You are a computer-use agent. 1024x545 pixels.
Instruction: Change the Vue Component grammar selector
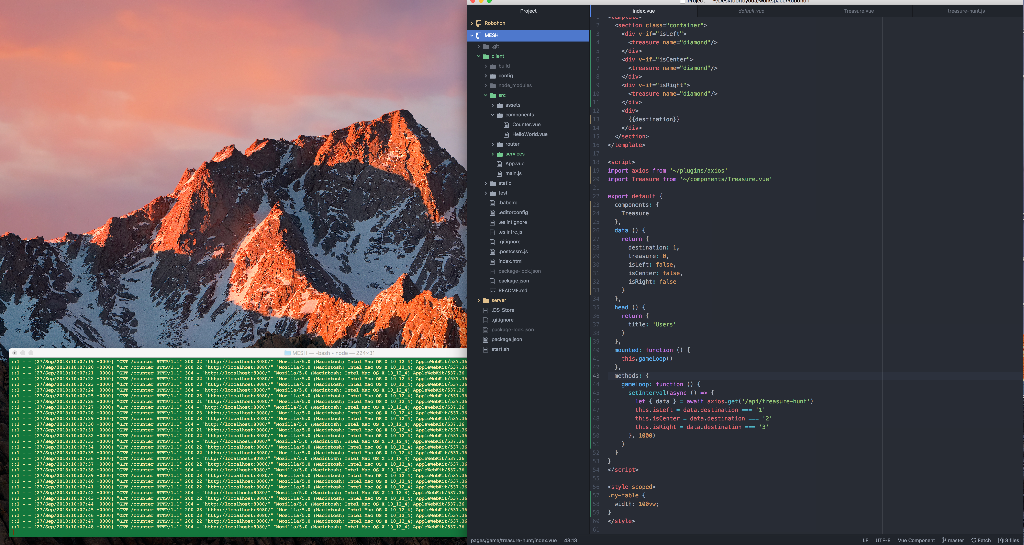[917, 540]
